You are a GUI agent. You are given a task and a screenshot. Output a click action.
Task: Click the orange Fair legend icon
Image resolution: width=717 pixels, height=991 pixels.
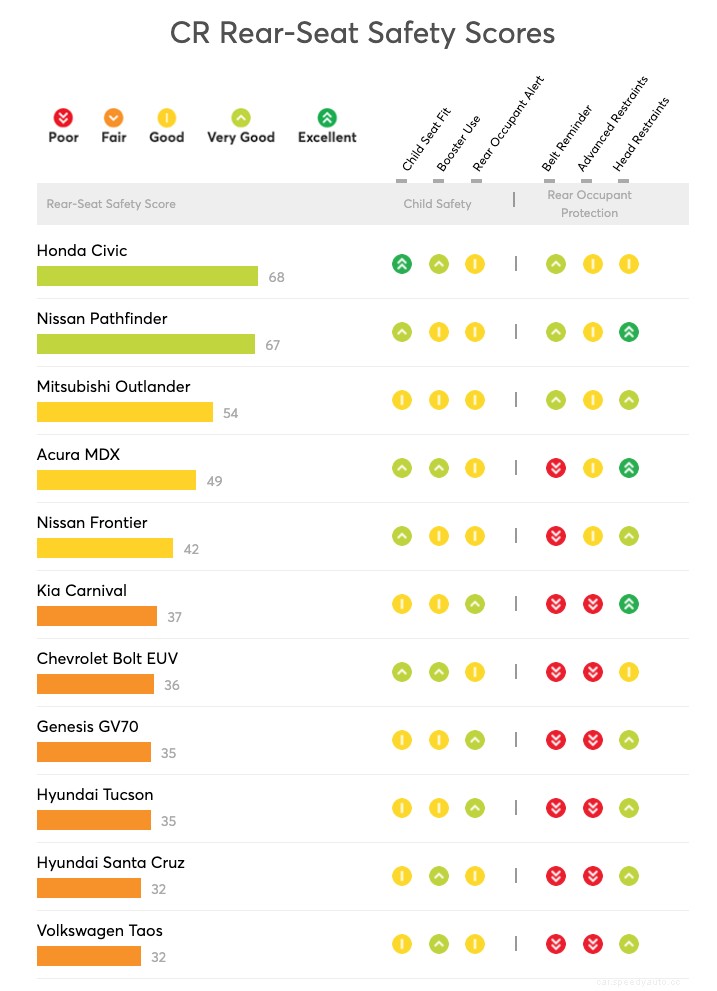click(114, 118)
